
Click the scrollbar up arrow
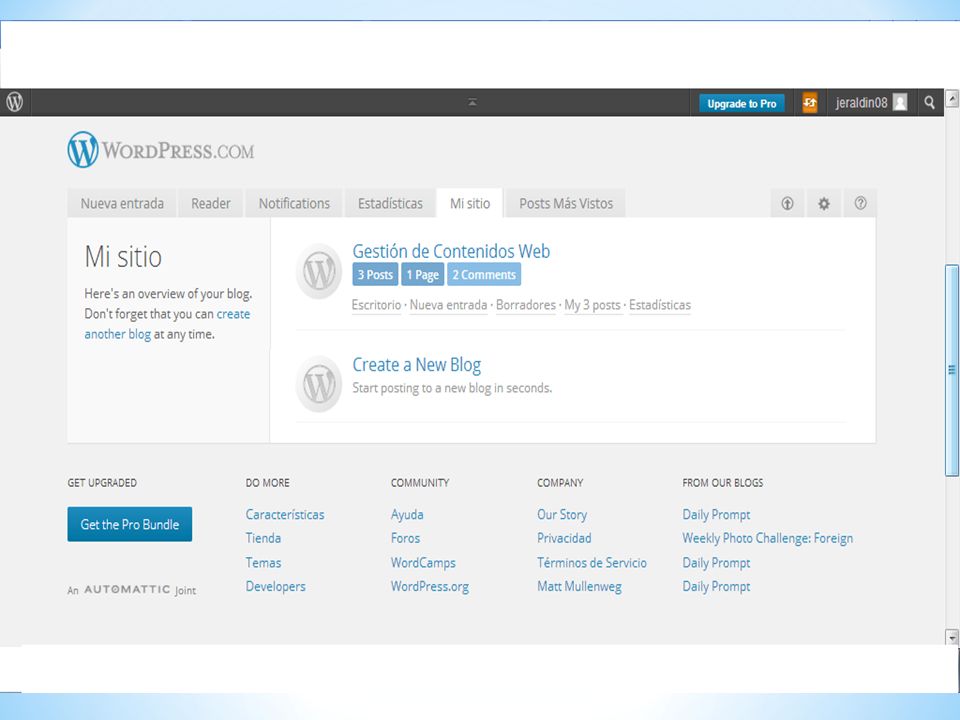coord(952,98)
